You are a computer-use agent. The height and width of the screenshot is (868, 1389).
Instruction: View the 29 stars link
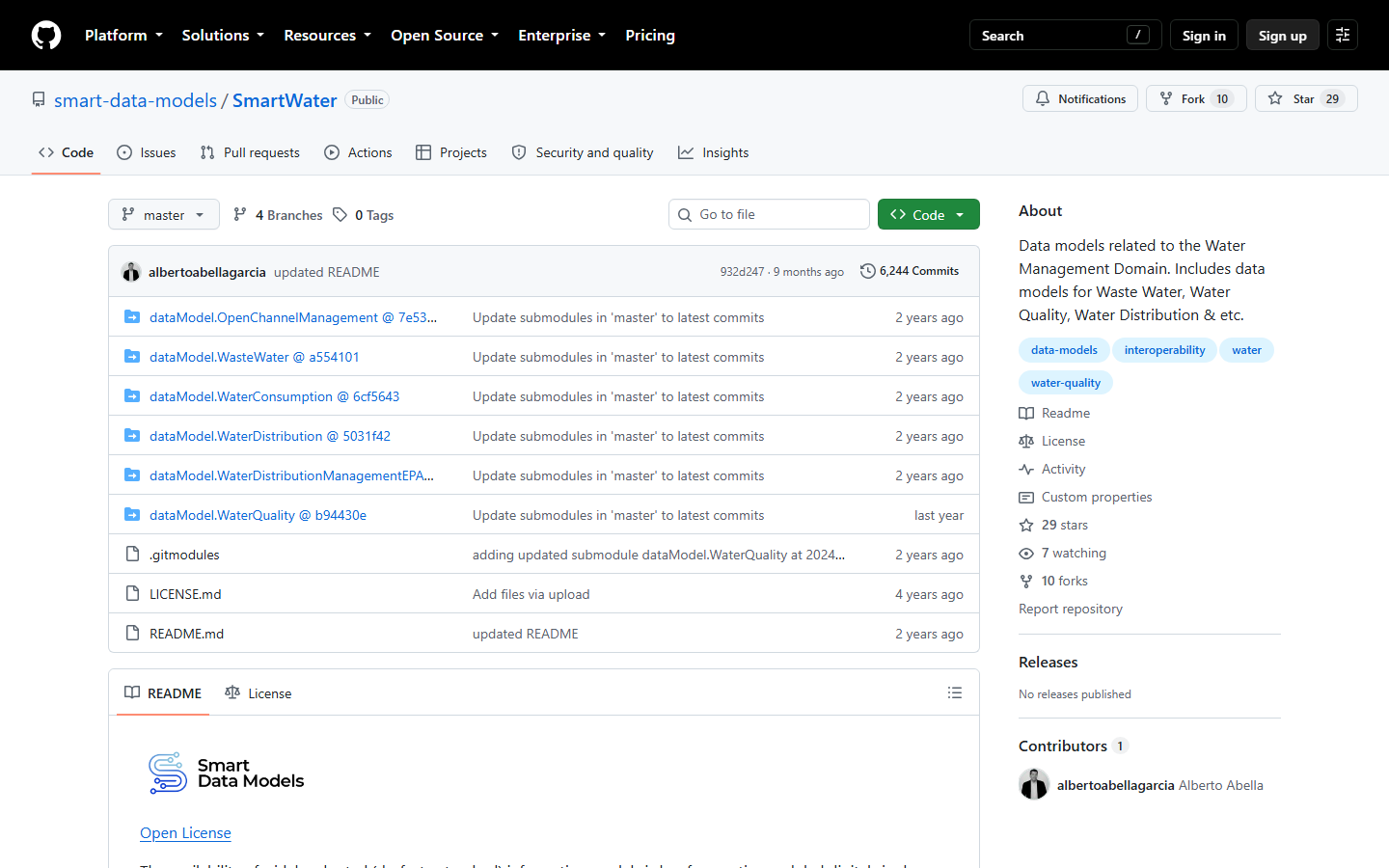1053,525
